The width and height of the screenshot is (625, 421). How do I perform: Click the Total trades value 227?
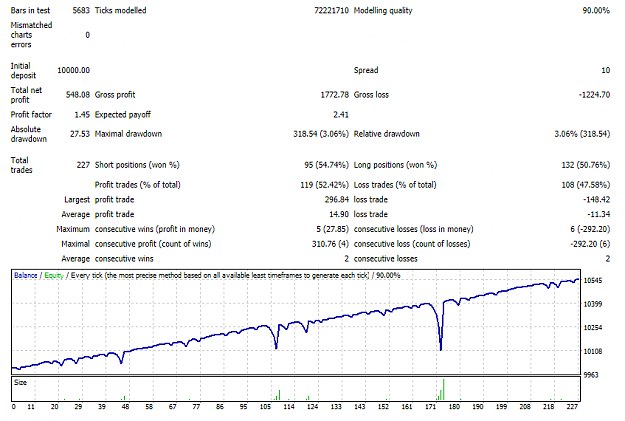pyautogui.click(x=83, y=165)
